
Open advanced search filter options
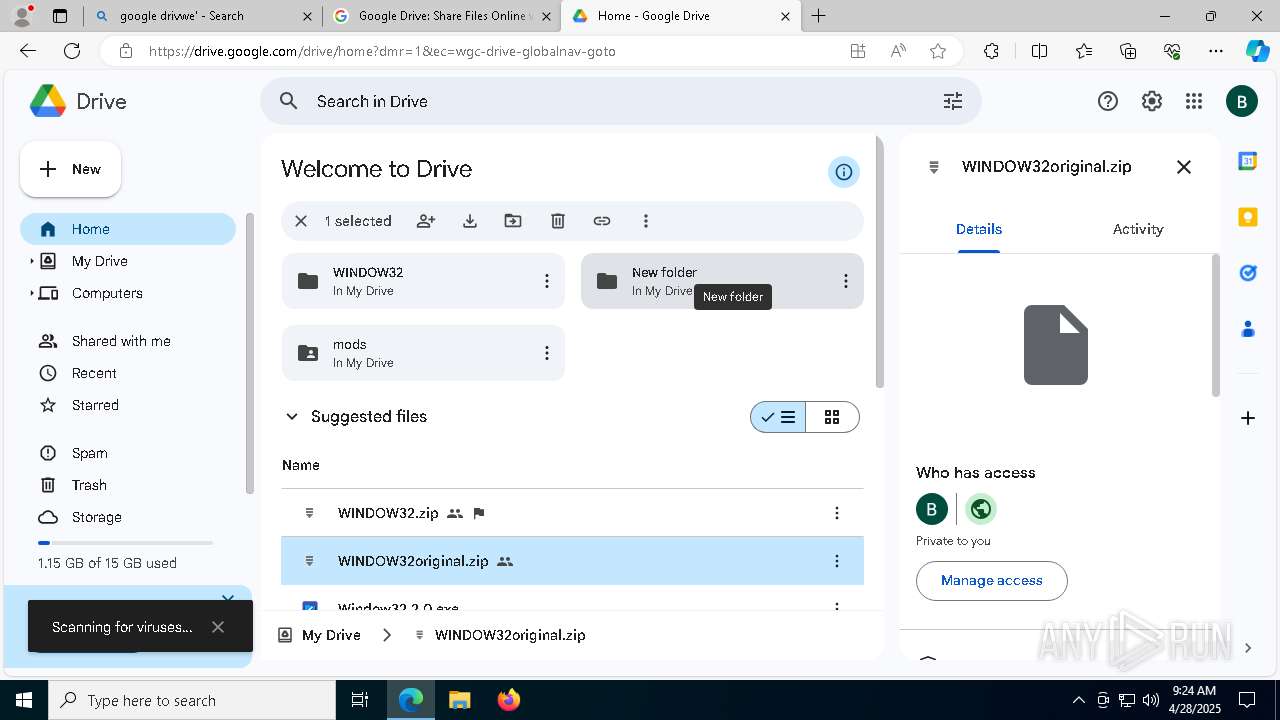[x=953, y=101]
